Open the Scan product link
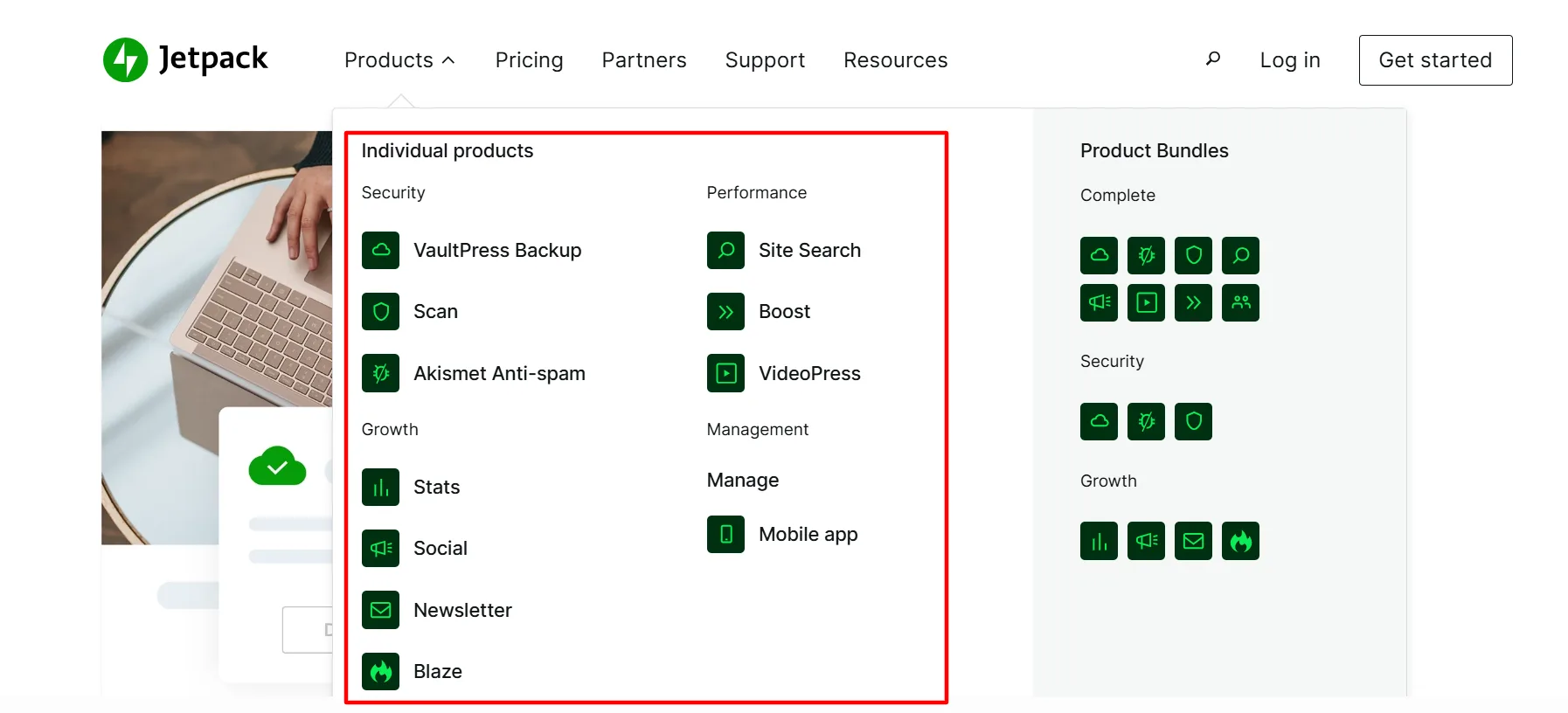1568x713 pixels. 435,312
